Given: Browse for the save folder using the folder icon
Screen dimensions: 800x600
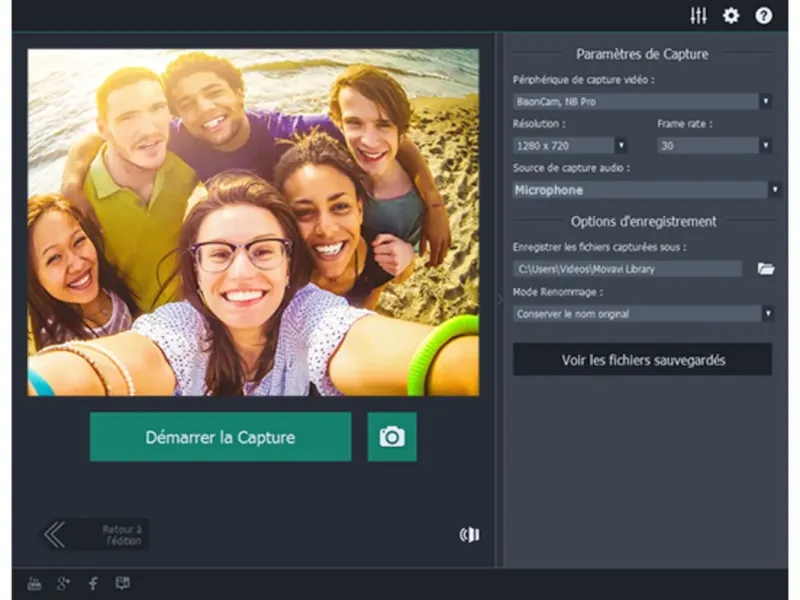Looking at the screenshot, I should tap(766, 268).
